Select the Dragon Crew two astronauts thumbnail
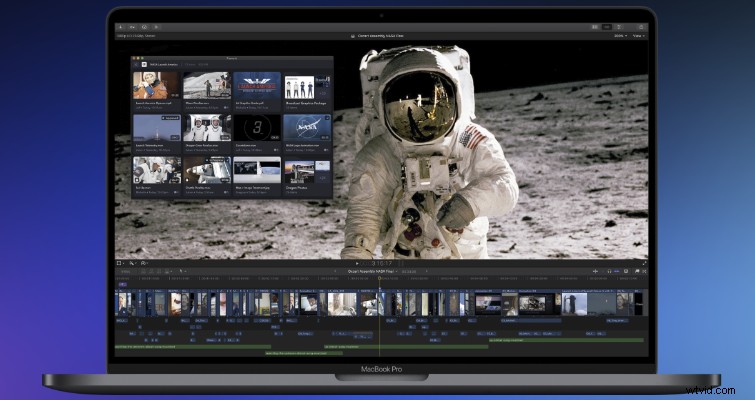The image size is (755, 400). [207, 128]
